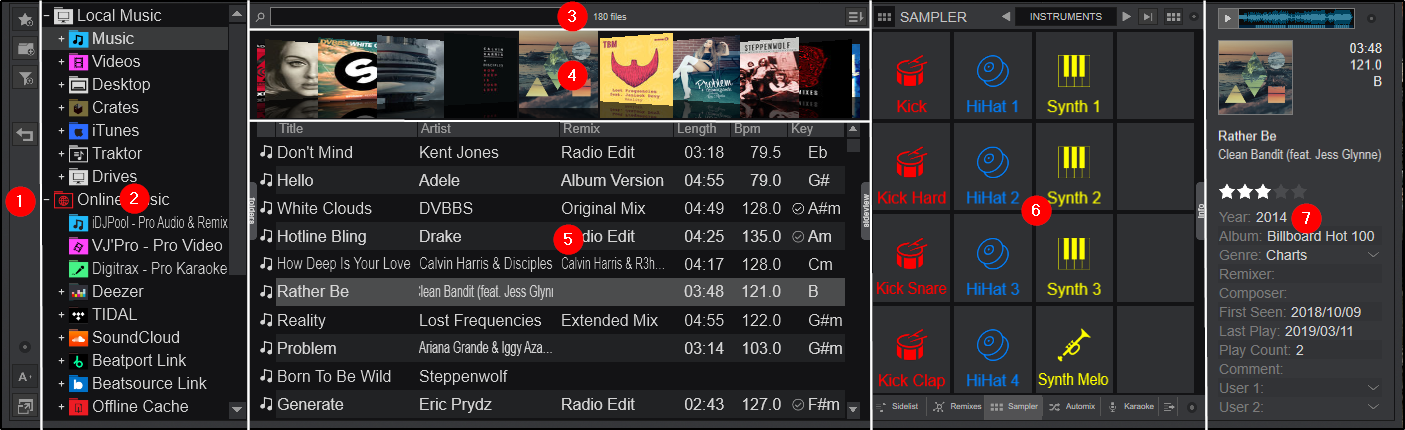Sort the file list by the Bpm column

[759, 129]
